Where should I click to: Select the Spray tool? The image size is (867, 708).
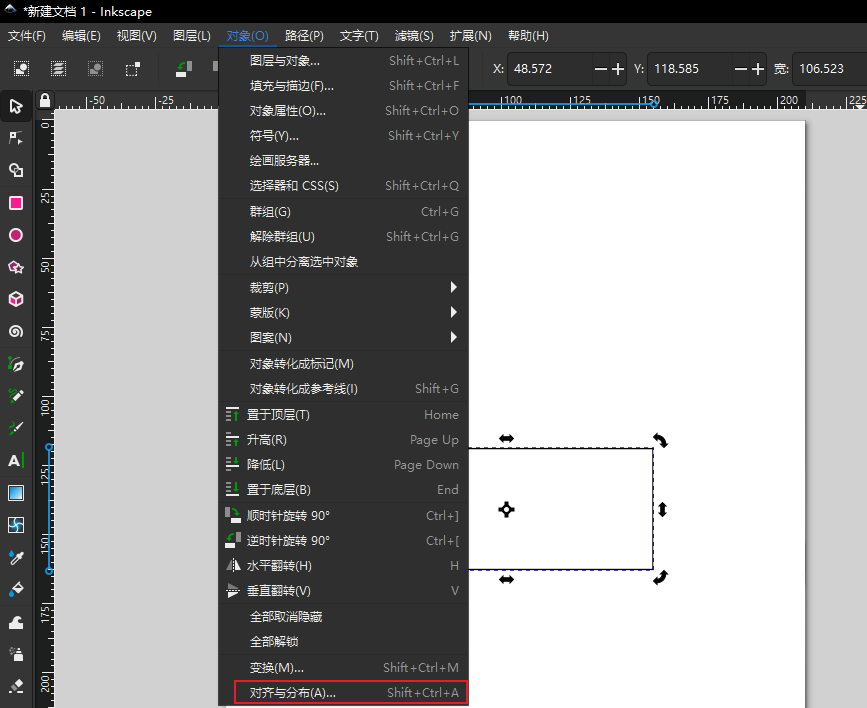click(16, 654)
